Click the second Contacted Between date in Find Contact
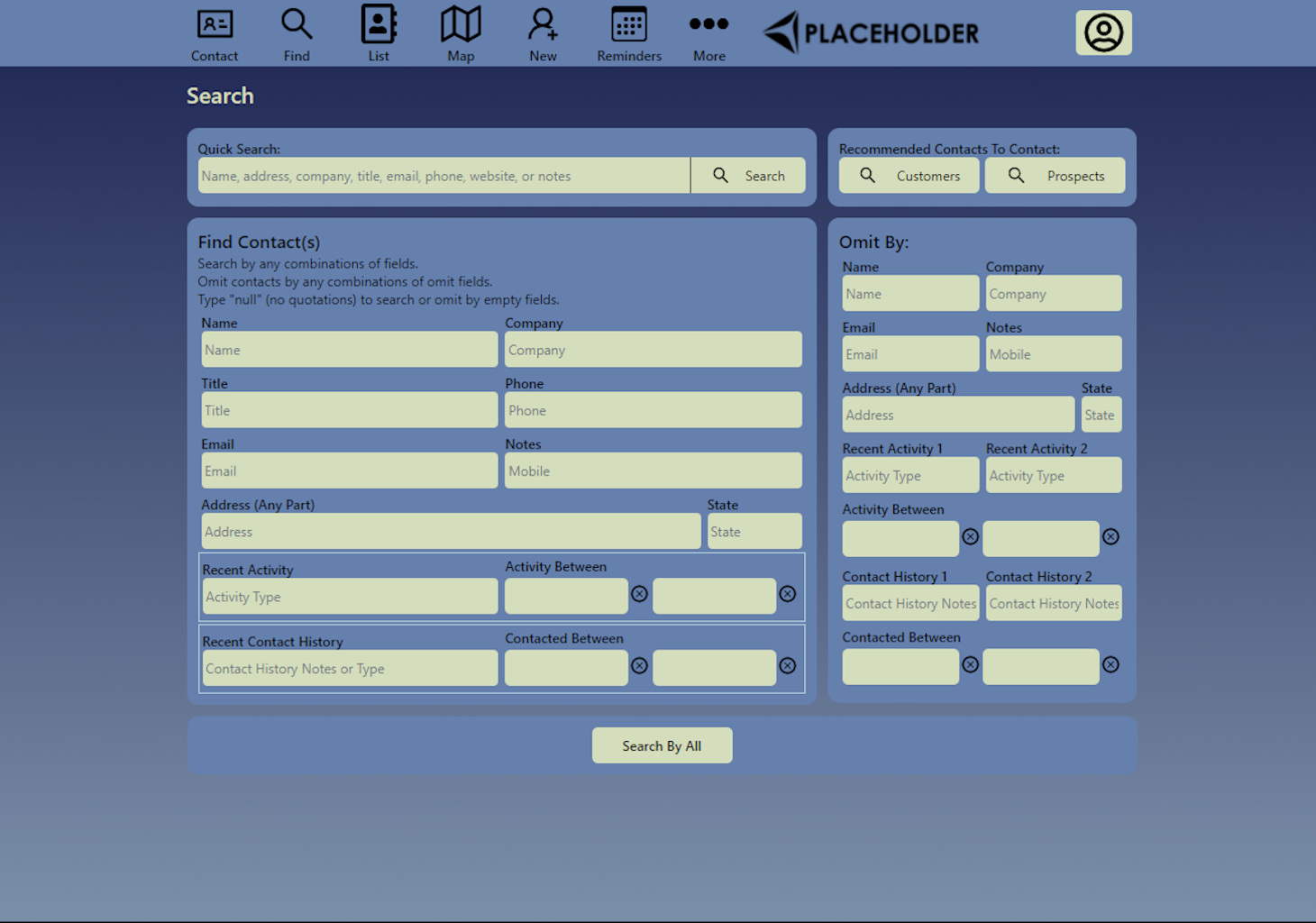Screen dimensions: 1316x923 (714, 668)
